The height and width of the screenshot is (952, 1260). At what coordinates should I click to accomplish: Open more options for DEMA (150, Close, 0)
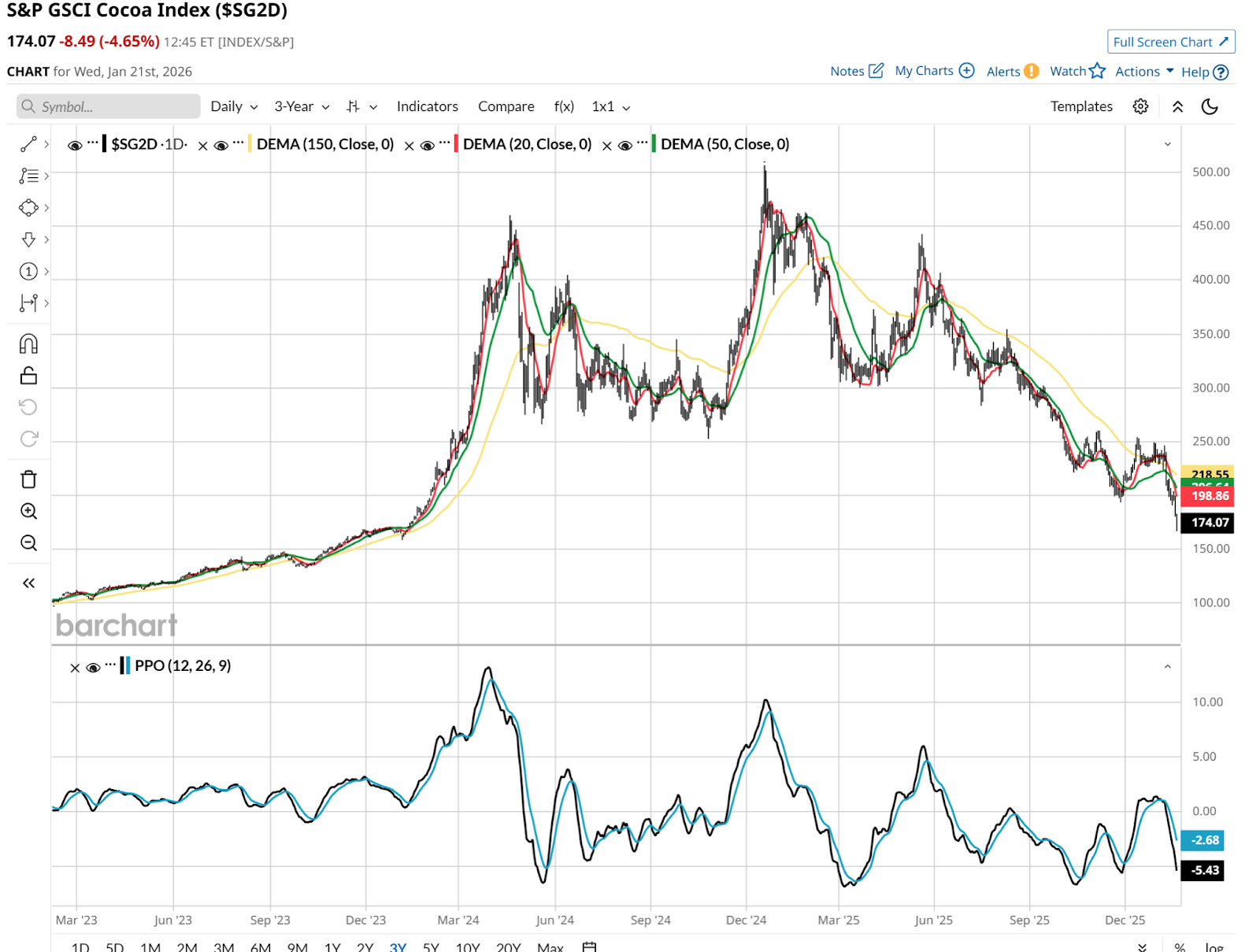point(239,143)
